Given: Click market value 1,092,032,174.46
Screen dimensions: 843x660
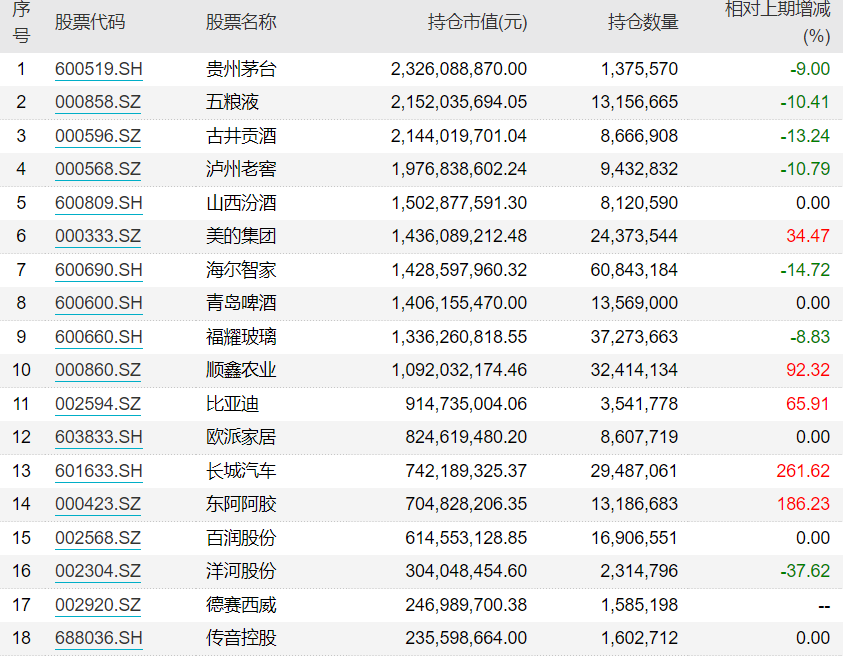Looking at the screenshot, I should pos(459,370).
